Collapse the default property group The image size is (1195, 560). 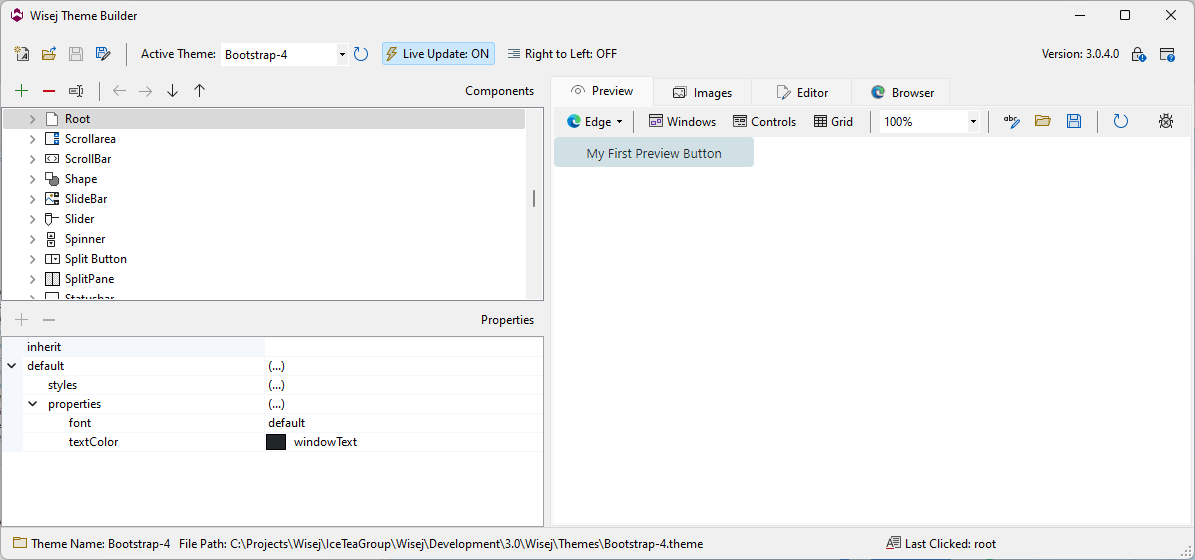(x=11, y=366)
